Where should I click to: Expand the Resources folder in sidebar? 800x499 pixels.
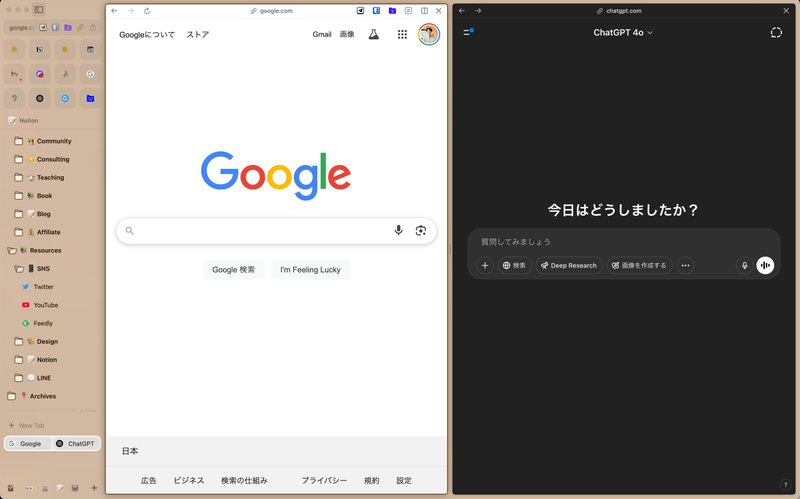pyautogui.click(x=45, y=250)
